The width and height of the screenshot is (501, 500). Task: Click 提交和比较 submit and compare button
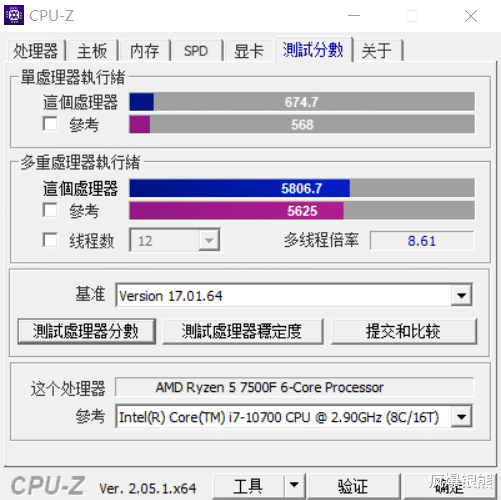coord(404,331)
